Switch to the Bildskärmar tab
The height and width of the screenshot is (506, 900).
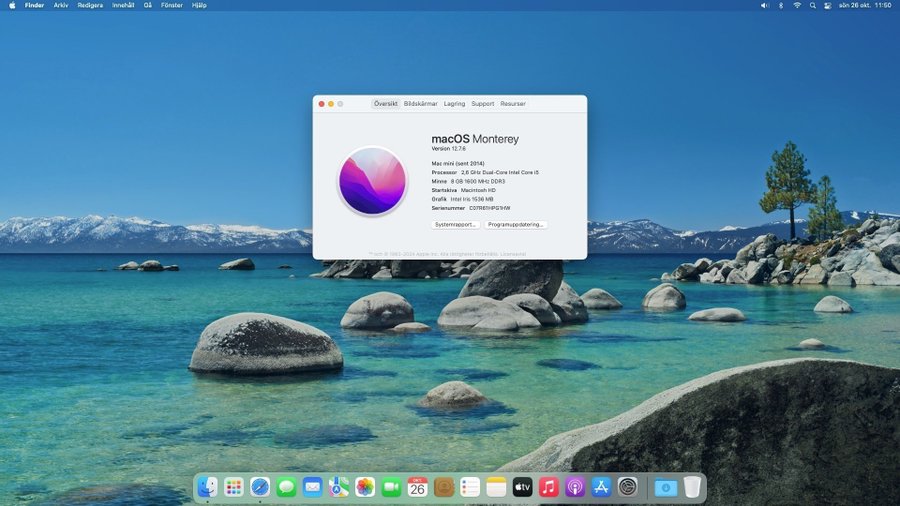[420, 104]
